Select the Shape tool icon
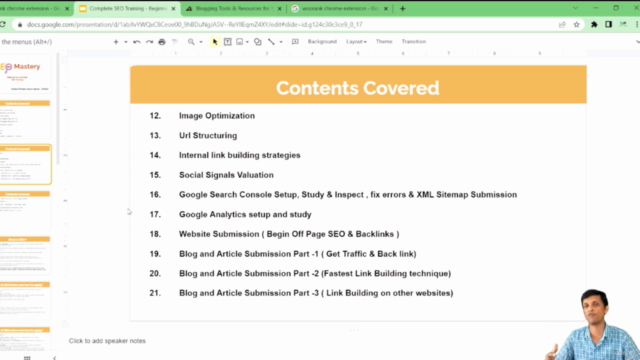The image size is (640, 360). point(258,42)
